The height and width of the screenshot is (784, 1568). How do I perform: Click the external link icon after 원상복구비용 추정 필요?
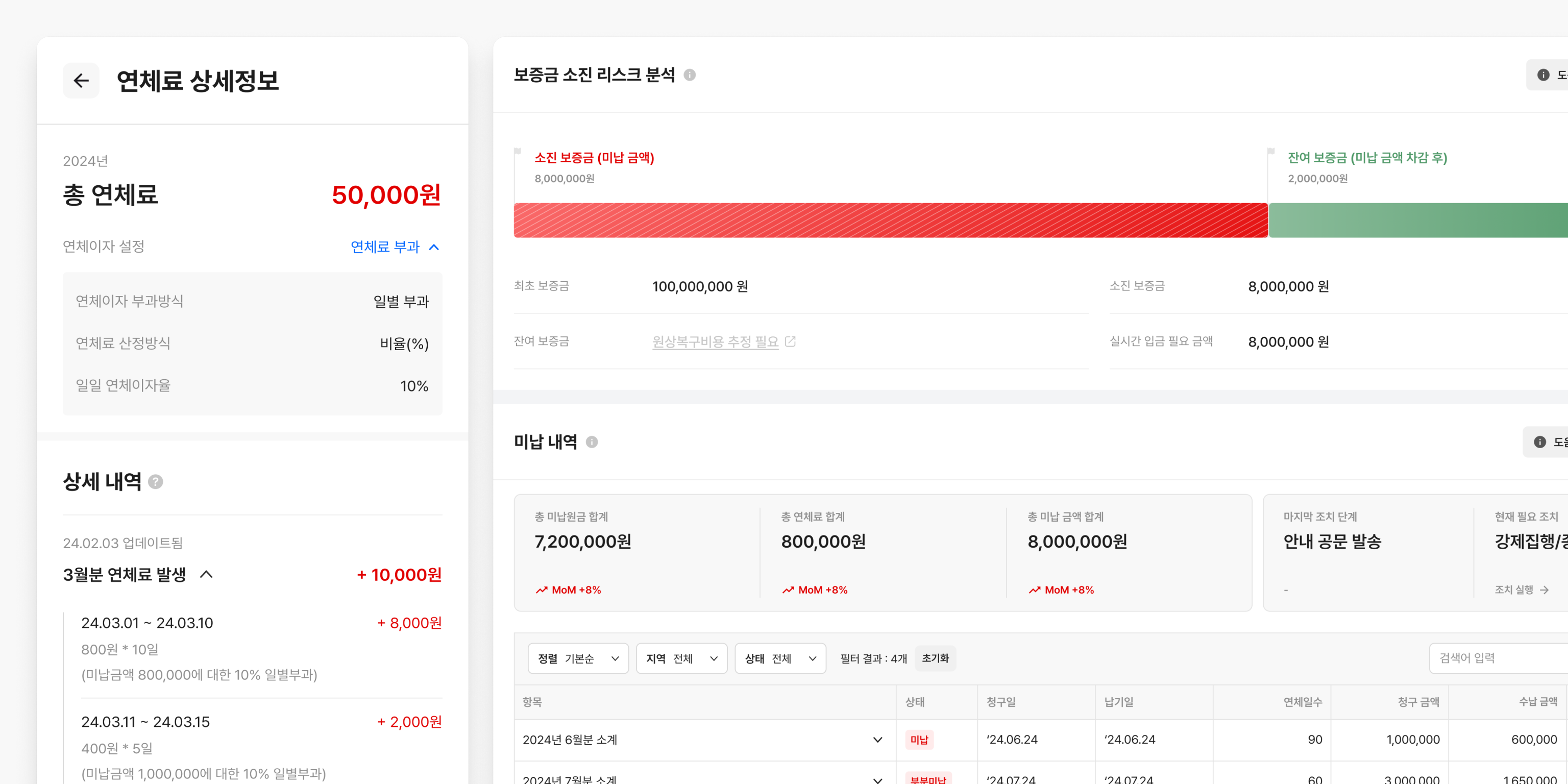[x=790, y=341]
